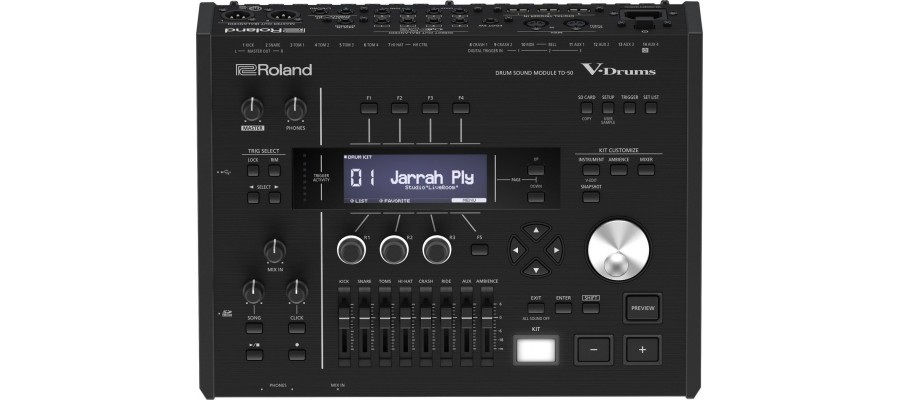Viewport: 900px width, 400px height.
Task: Click the cursor left arrow
Action: tap(516, 250)
